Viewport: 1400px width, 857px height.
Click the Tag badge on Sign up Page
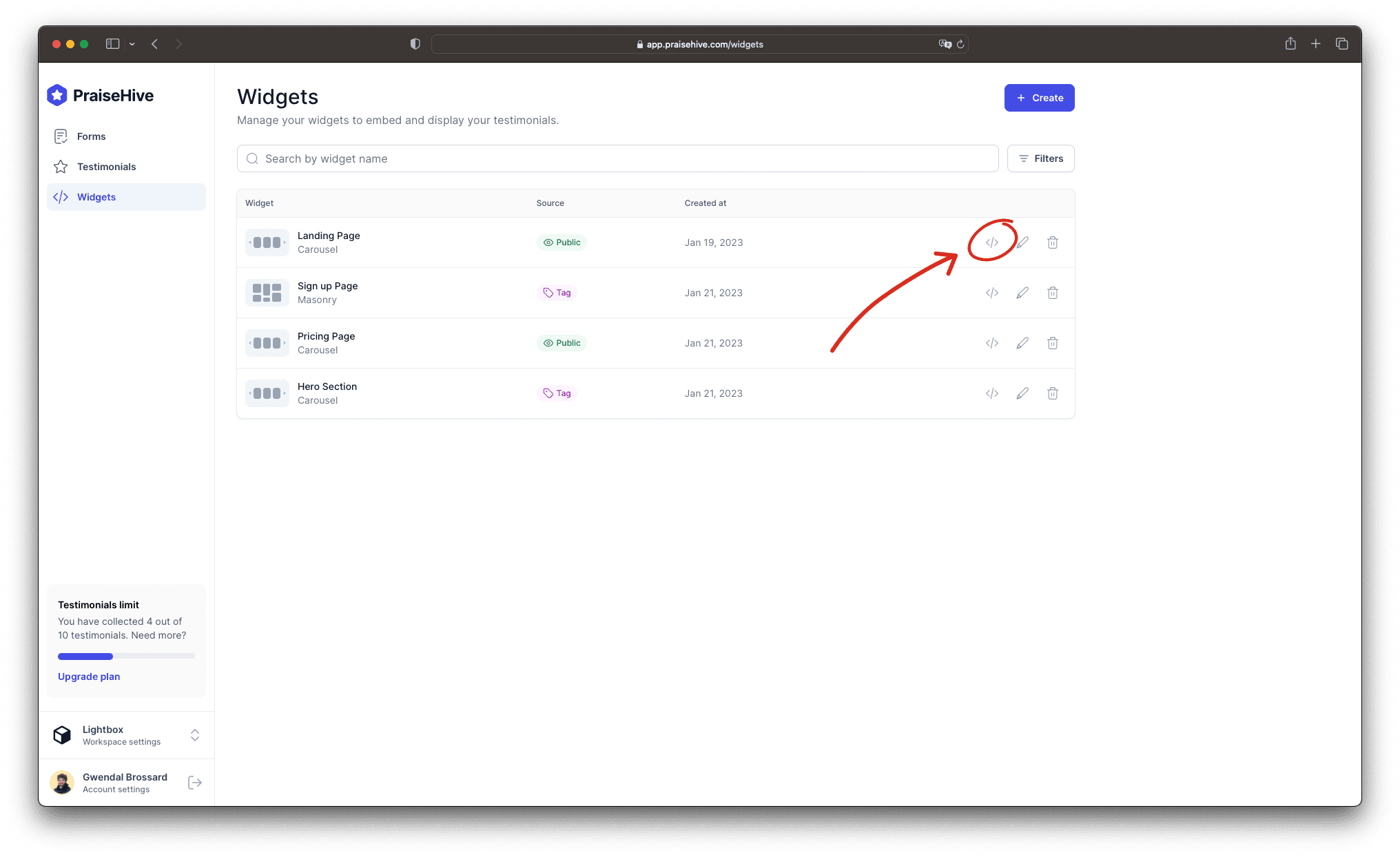557,293
